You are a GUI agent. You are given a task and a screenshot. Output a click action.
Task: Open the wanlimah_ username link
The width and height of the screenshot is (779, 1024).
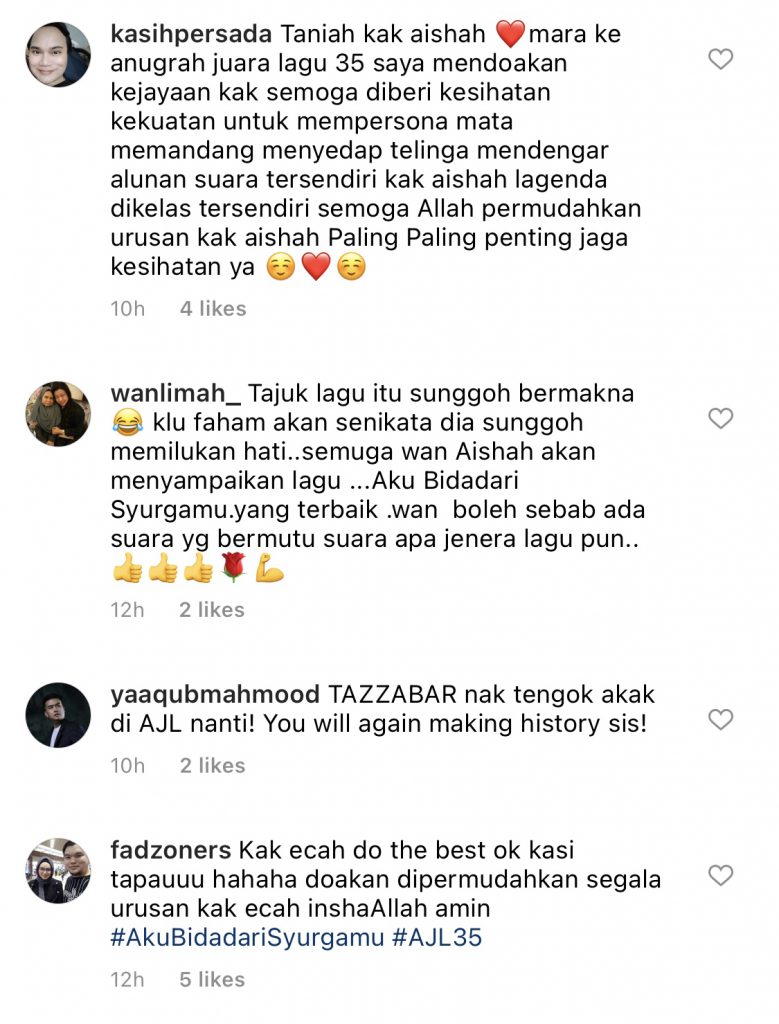point(176,393)
